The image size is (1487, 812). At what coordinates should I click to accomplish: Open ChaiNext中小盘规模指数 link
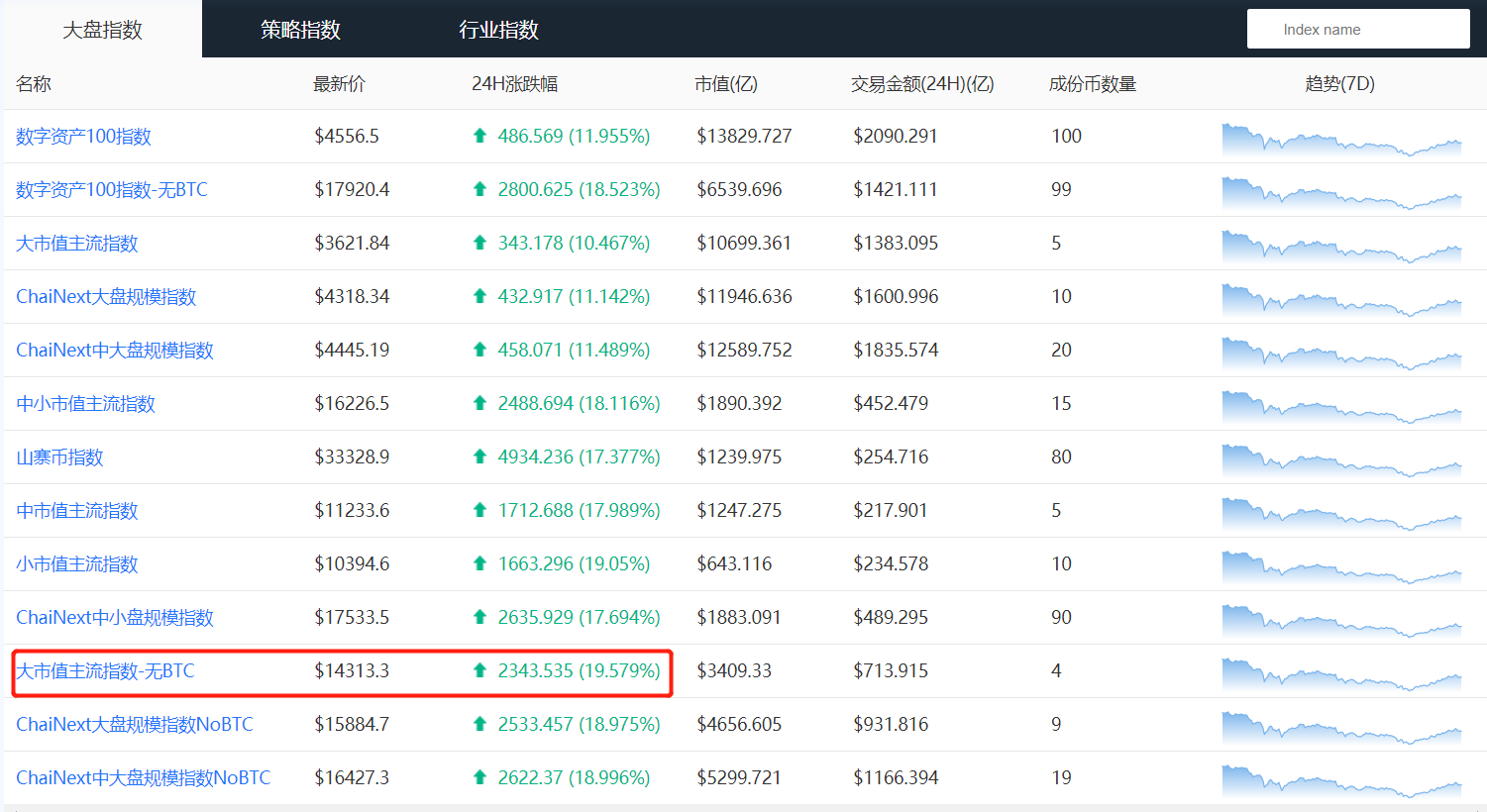pyautogui.click(x=115, y=618)
